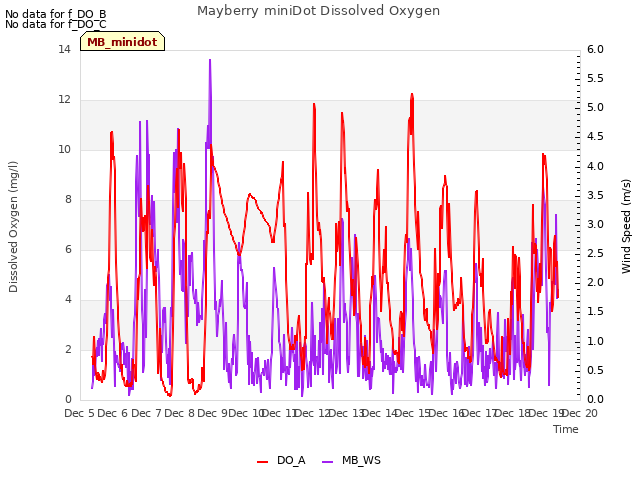640x480 pixels.
Task: Toggle the MB_WS series legend entry
Action: [351, 460]
